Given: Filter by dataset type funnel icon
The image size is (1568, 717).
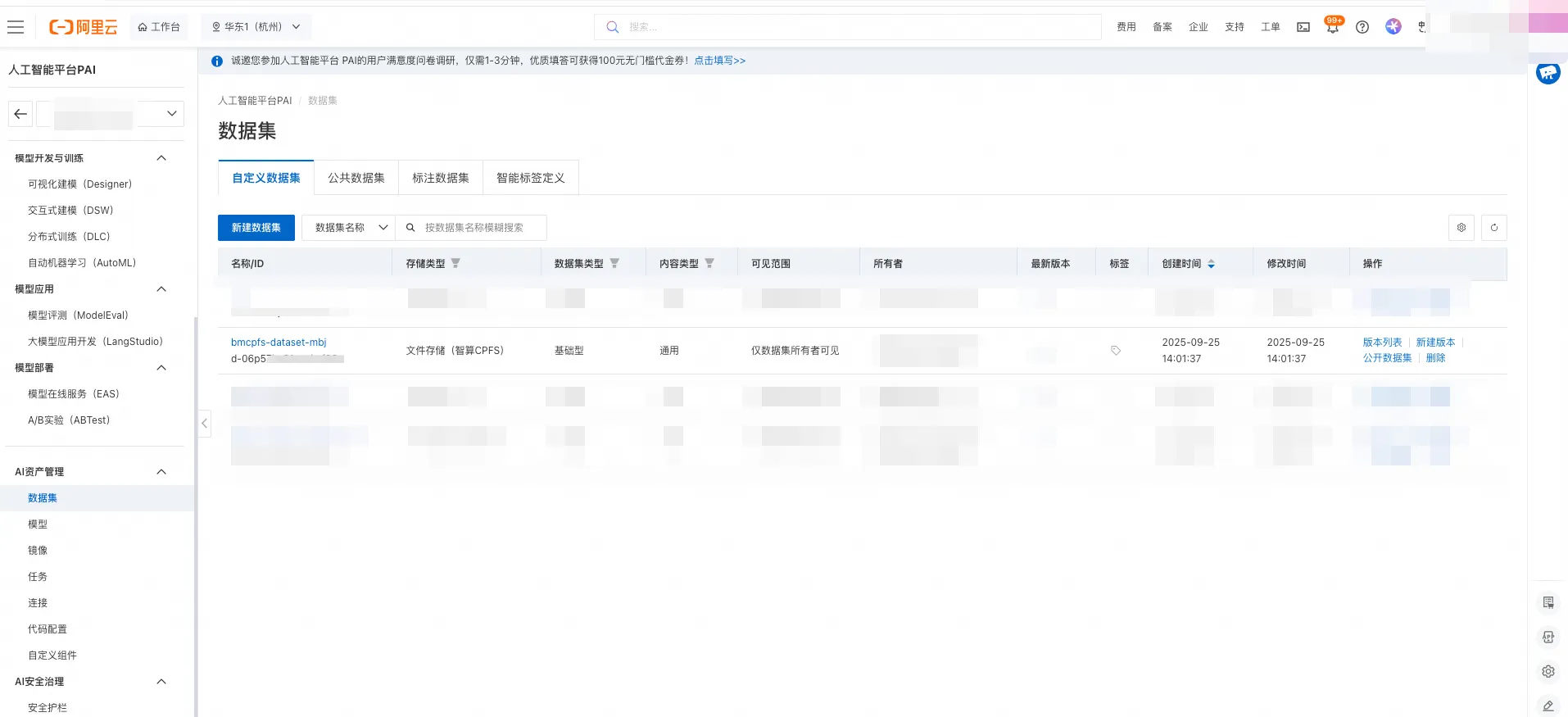Looking at the screenshot, I should tap(614, 264).
